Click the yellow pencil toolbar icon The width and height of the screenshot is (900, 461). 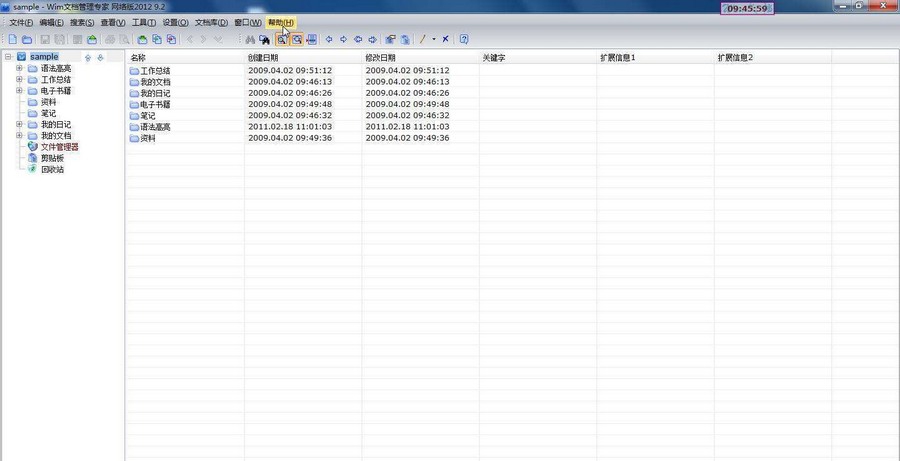422,40
